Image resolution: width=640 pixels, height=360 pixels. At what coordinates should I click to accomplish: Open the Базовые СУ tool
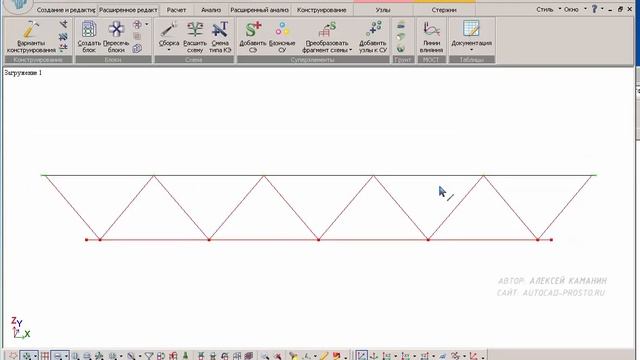pos(282,37)
